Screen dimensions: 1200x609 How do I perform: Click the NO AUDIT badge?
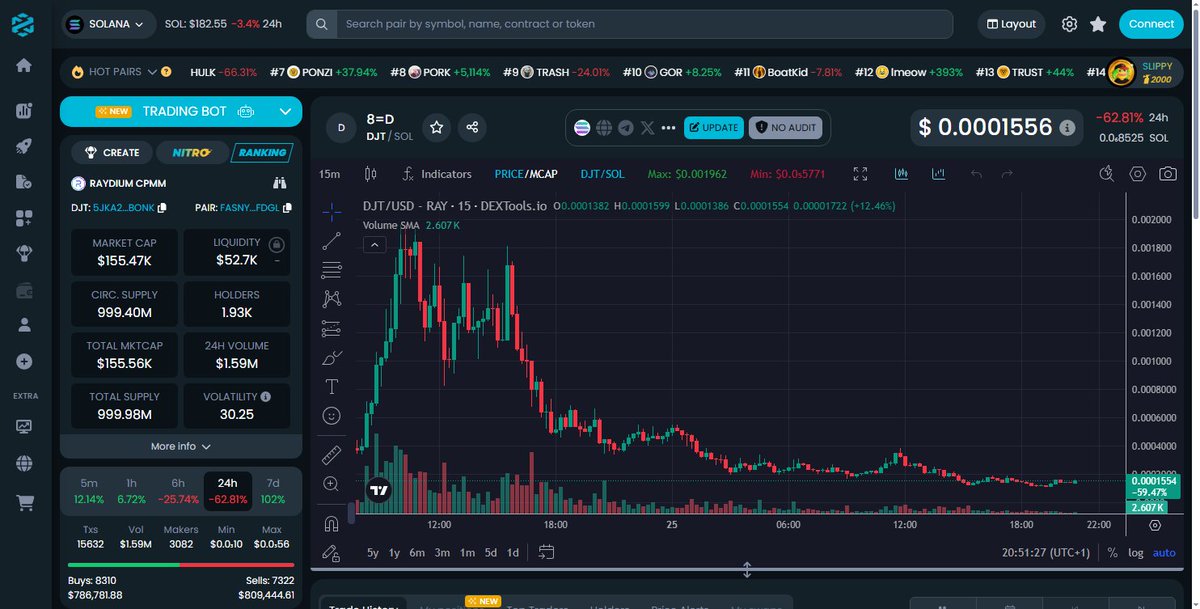point(785,127)
